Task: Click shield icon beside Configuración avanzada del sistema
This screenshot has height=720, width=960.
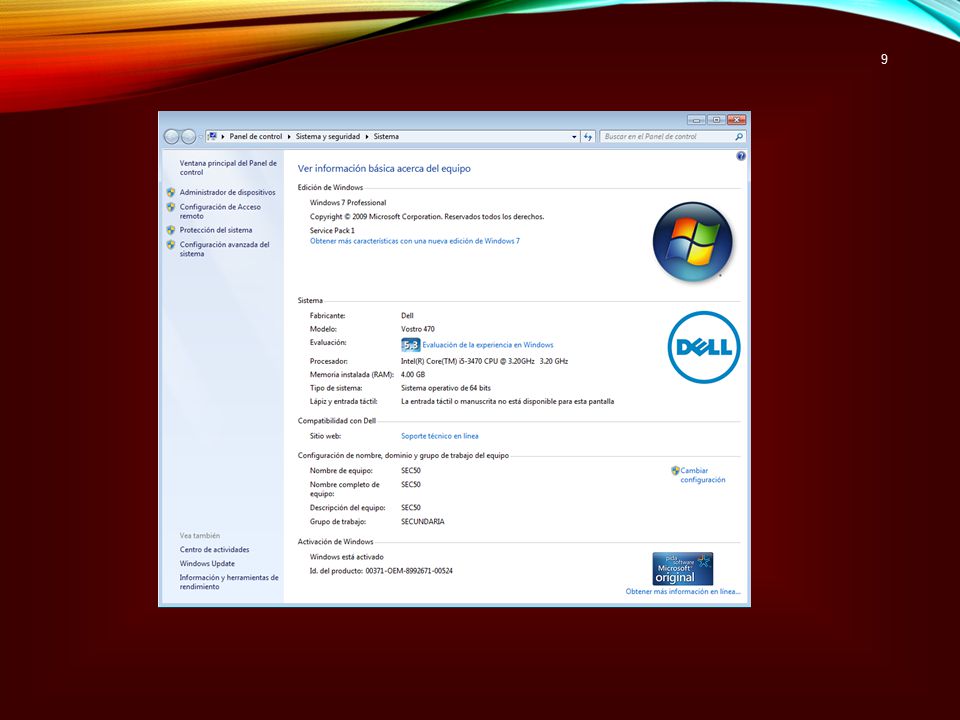Action: click(171, 244)
